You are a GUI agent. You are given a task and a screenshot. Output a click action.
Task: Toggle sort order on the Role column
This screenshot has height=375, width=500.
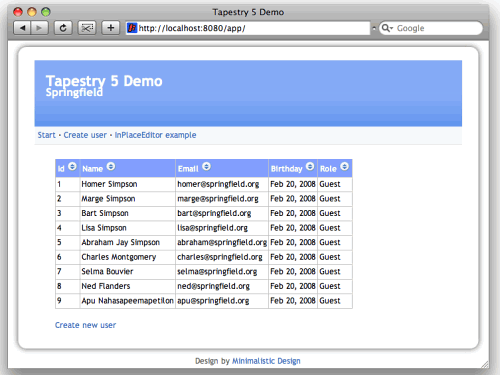[x=345, y=166]
